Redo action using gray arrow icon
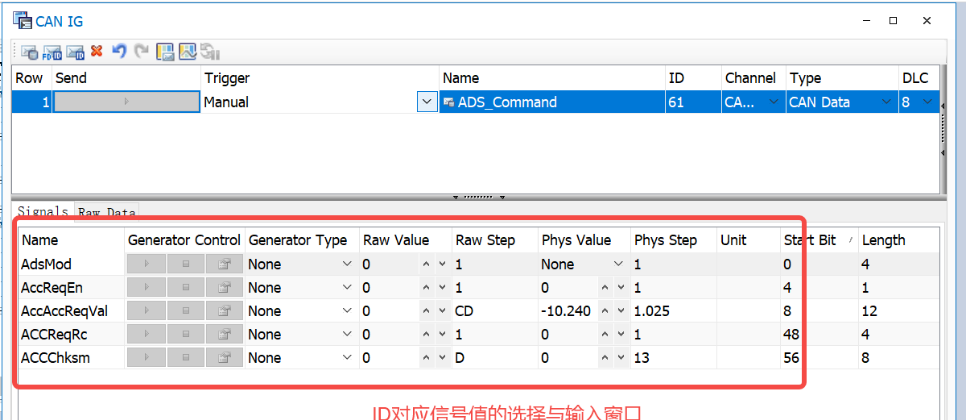This screenshot has height=420, width=966. [x=141, y=51]
